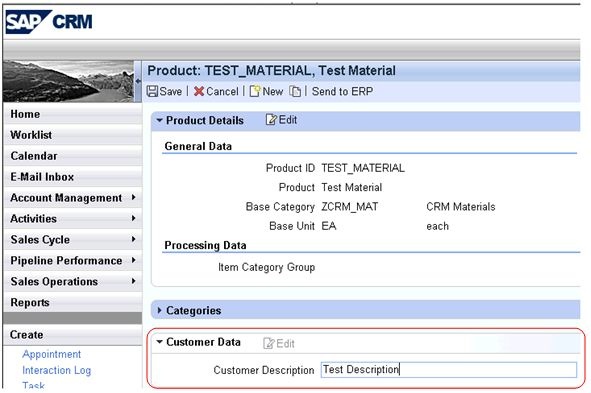Image resolution: width=591 pixels, height=393 pixels.
Task: Open Reports in navigation menu
Action: pyautogui.click(x=73, y=302)
